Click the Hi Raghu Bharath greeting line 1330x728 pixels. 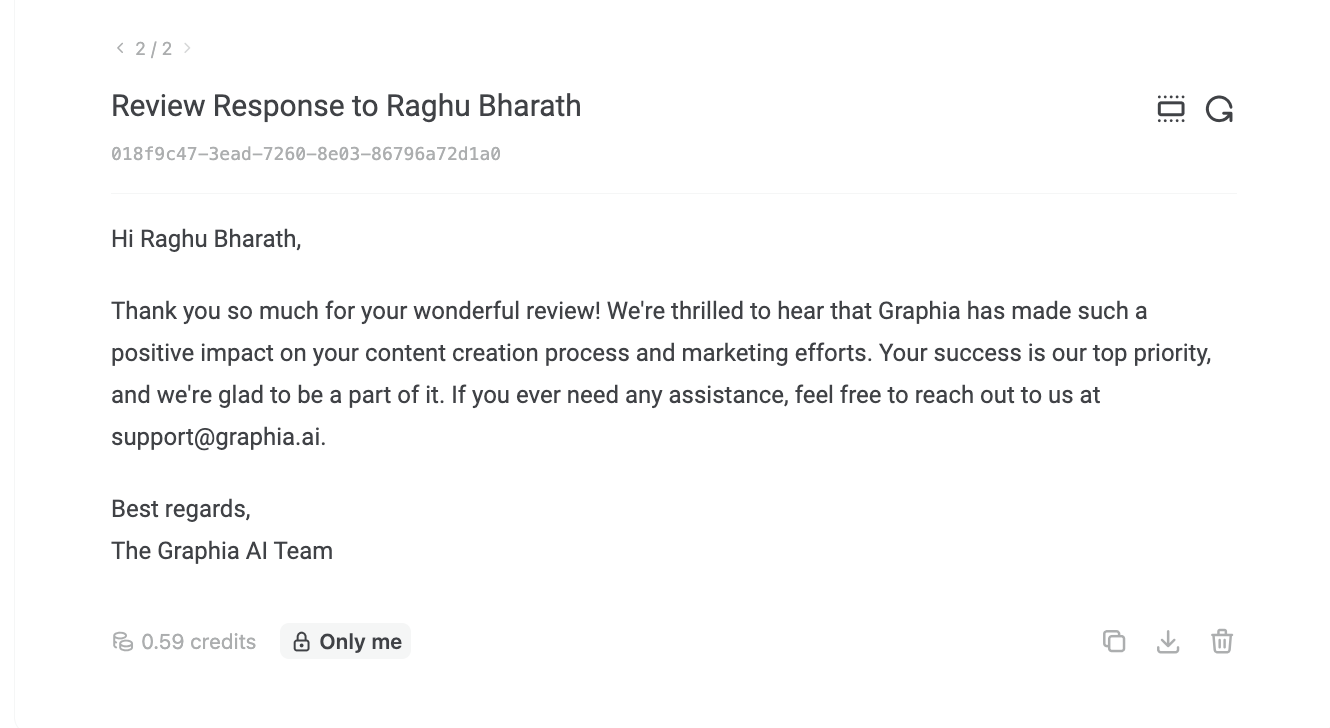pyautogui.click(x=206, y=239)
